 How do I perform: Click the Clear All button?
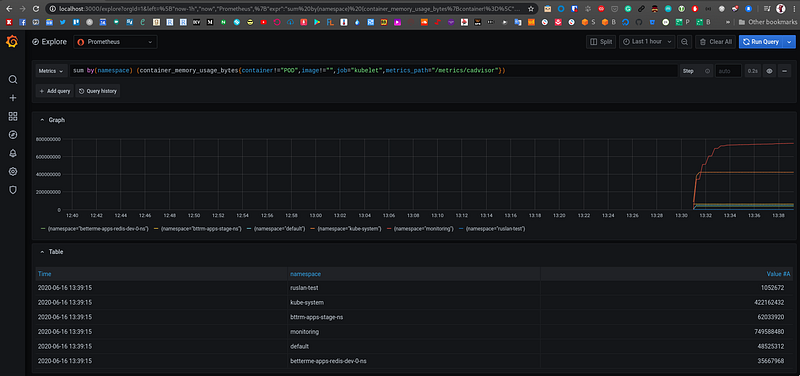715,42
